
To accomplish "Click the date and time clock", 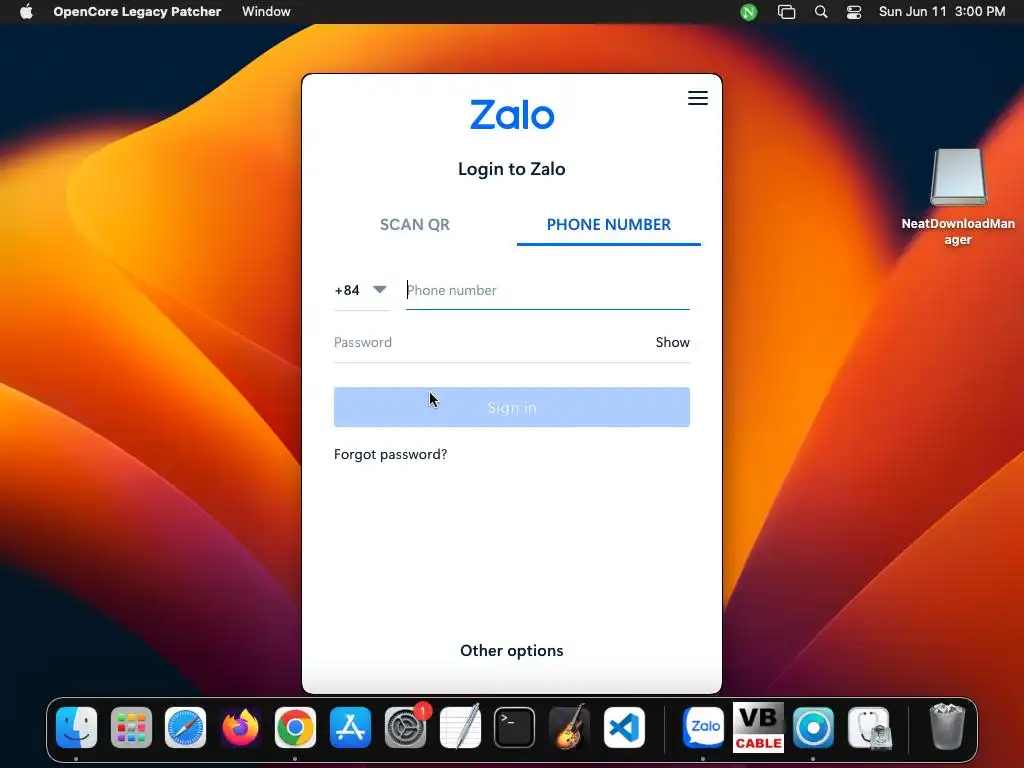I will (x=942, y=11).
